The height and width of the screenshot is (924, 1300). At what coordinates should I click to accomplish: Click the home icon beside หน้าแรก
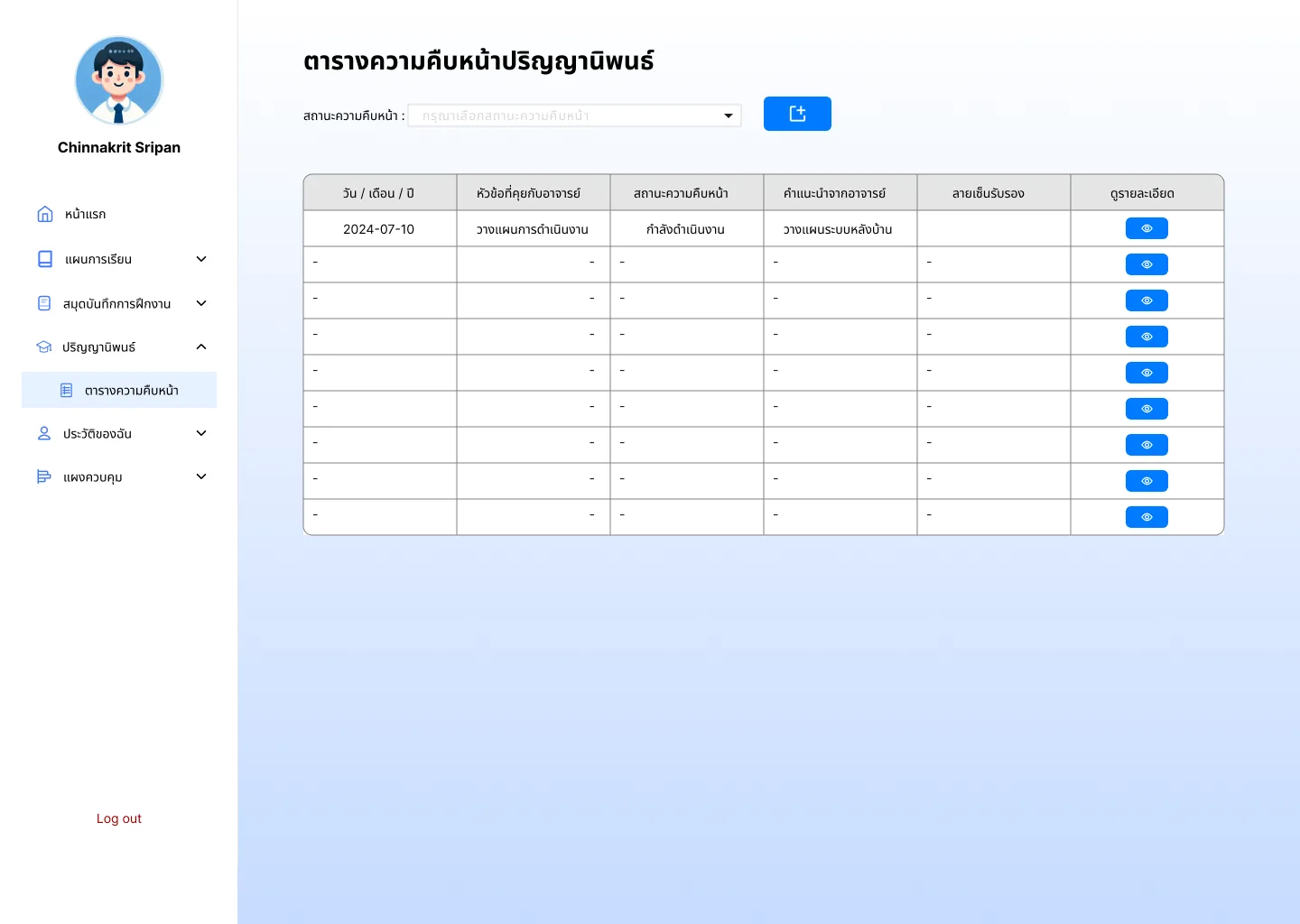click(45, 214)
